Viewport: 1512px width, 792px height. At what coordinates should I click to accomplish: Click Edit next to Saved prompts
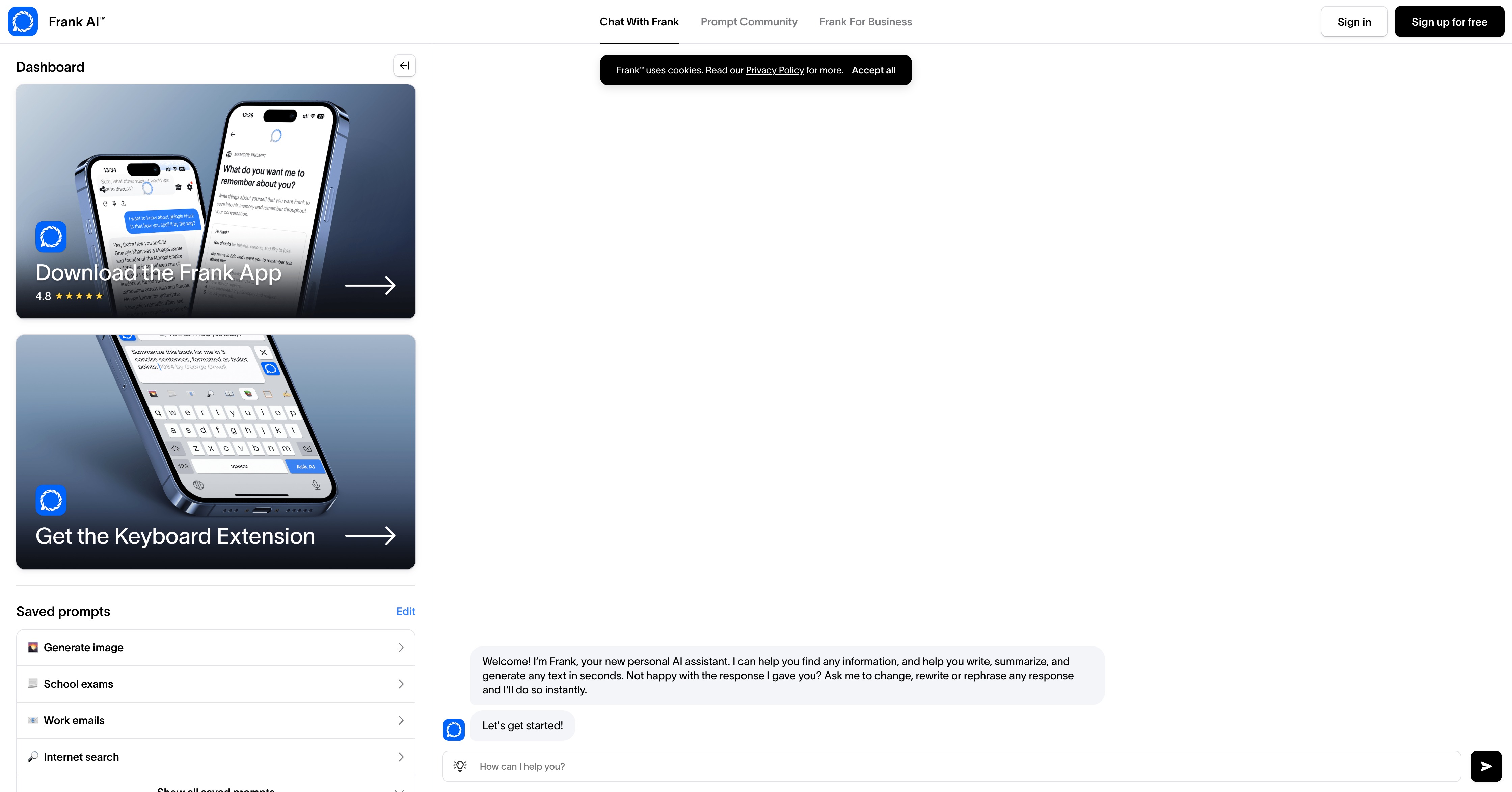(x=406, y=611)
